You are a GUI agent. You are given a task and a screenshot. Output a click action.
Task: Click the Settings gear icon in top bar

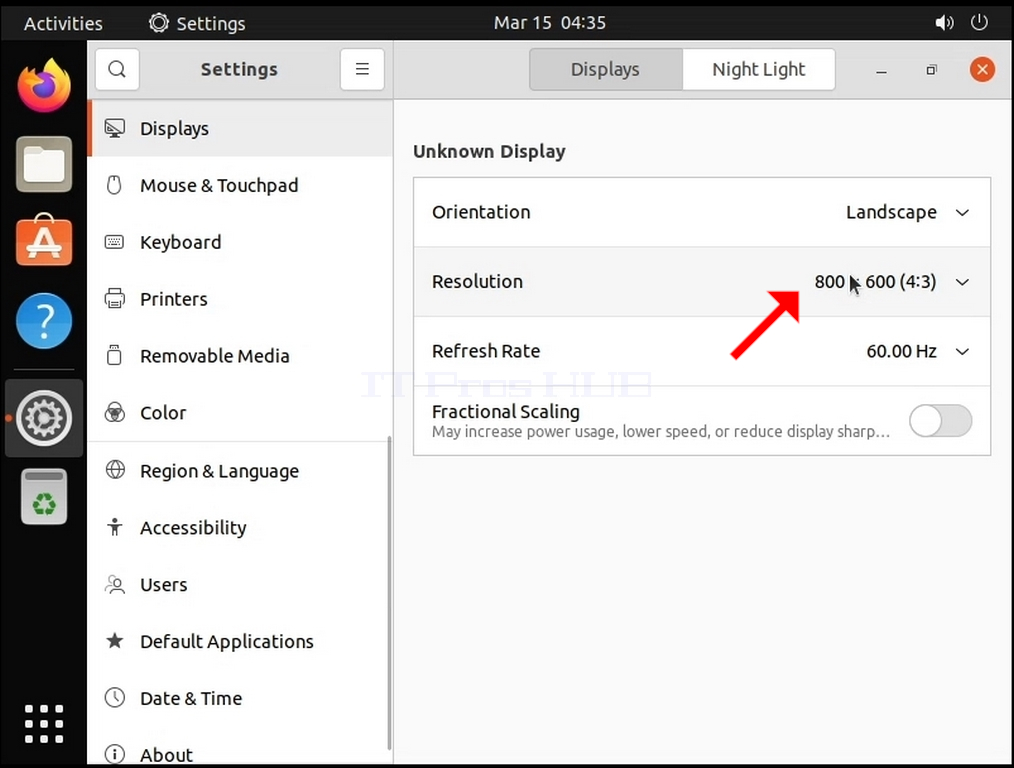pos(158,23)
